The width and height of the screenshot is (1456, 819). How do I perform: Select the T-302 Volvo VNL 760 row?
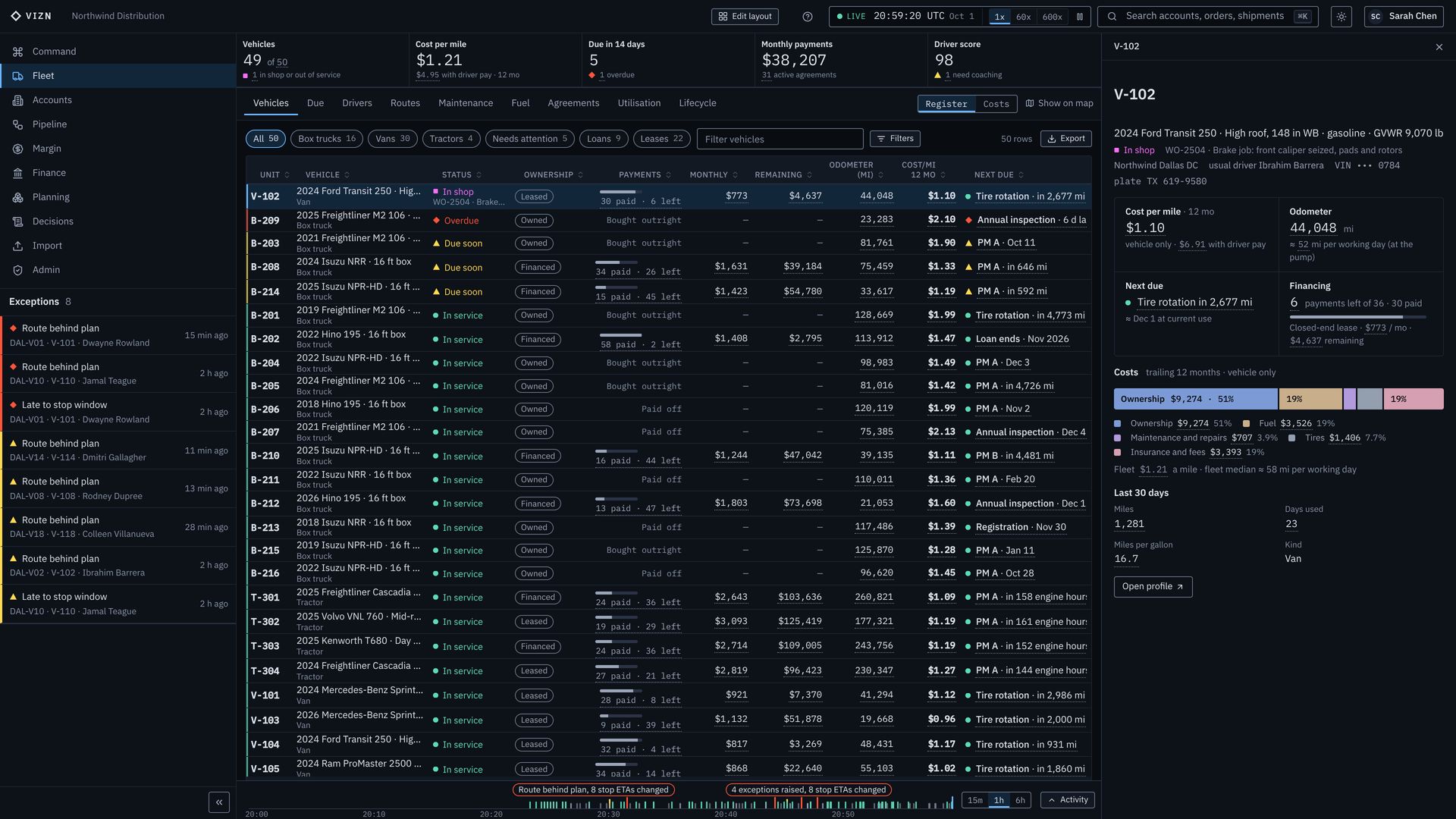[x=669, y=622]
